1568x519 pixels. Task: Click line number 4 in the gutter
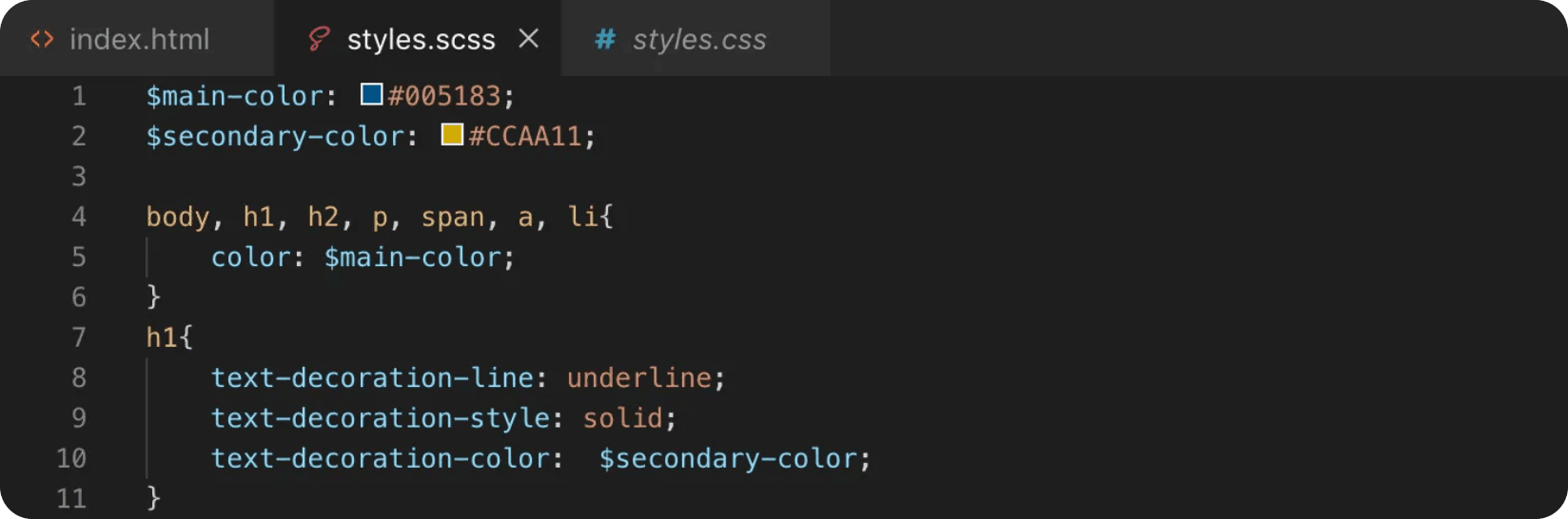[x=79, y=217]
